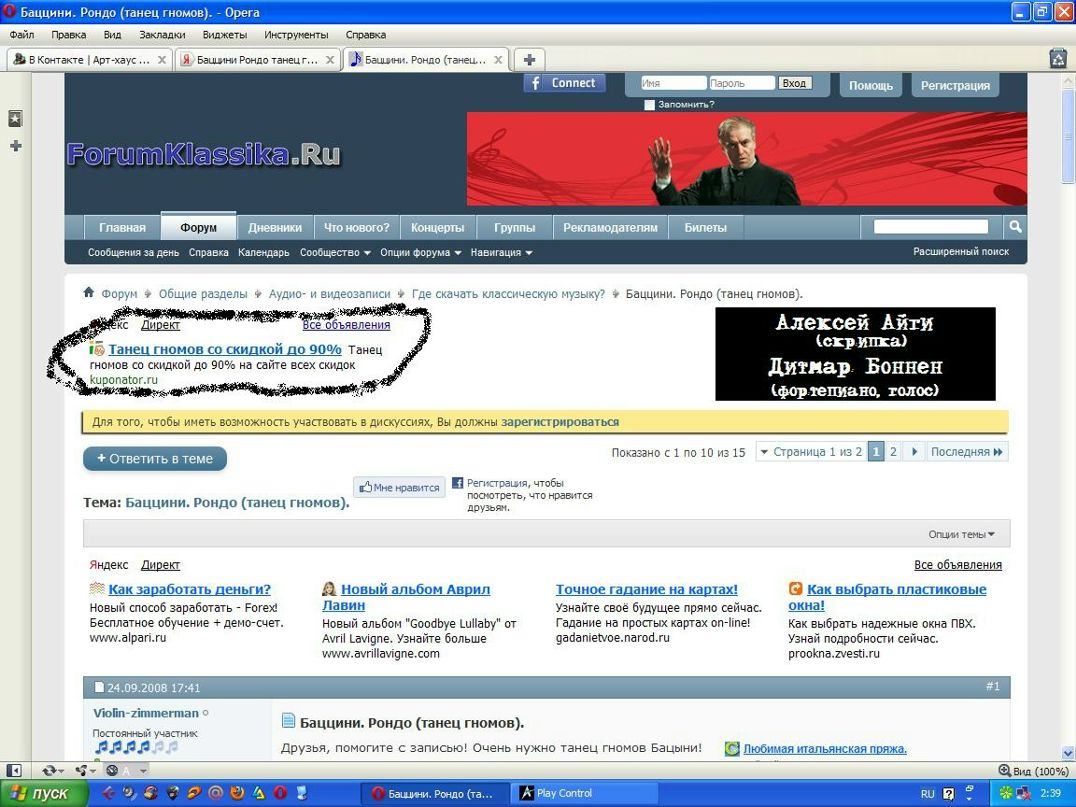Expand the 'Навигация' dropdown
The image size is (1076, 807).
[x=501, y=253]
